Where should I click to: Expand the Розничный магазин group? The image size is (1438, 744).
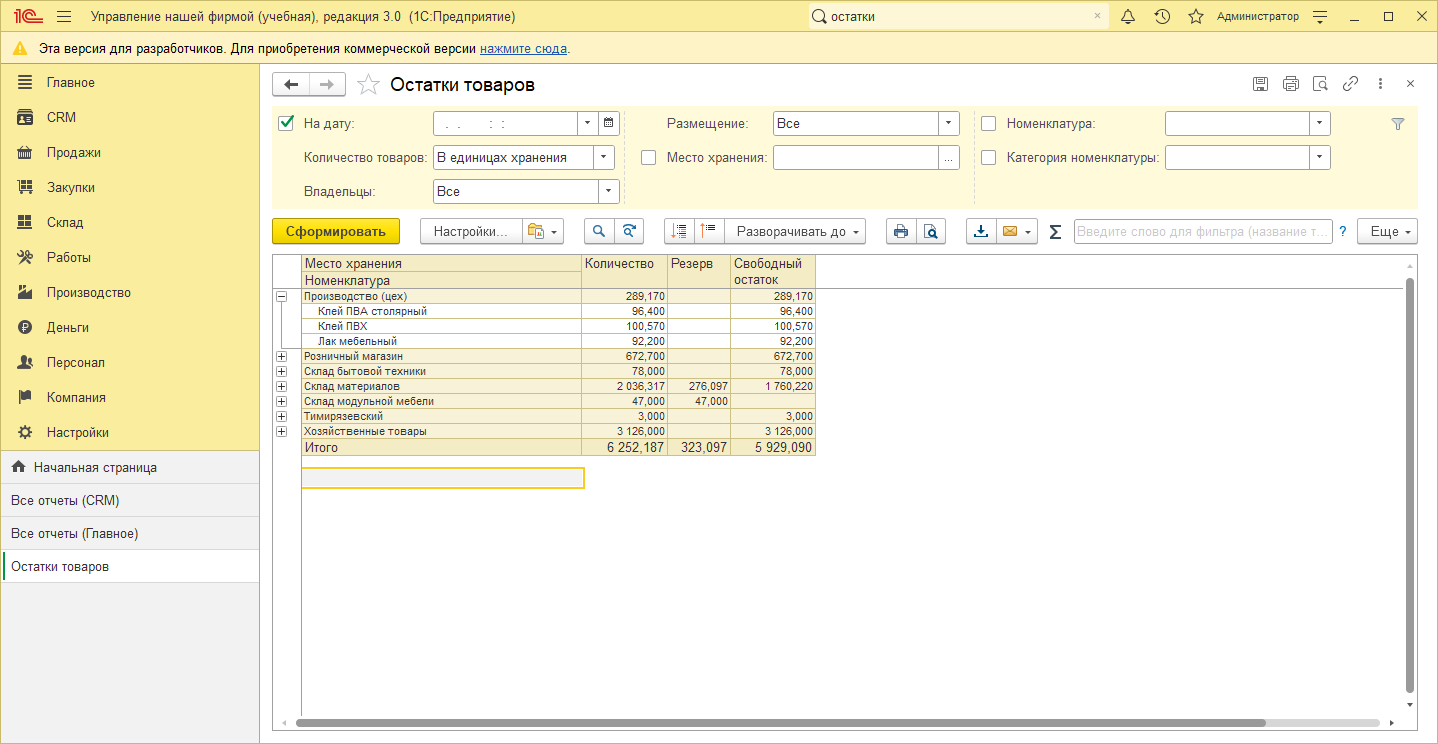281,356
